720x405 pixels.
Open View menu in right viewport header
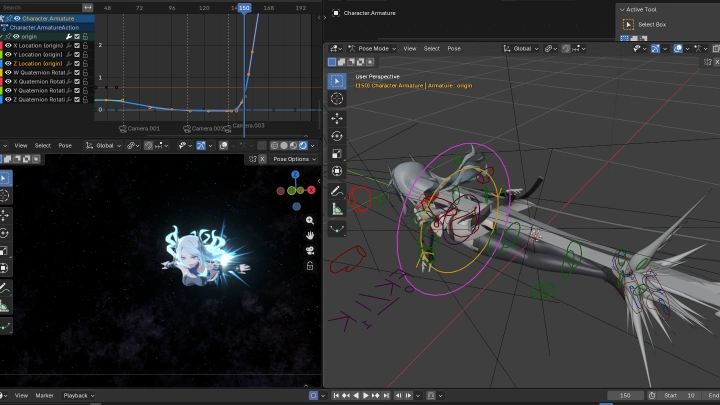[410, 49]
